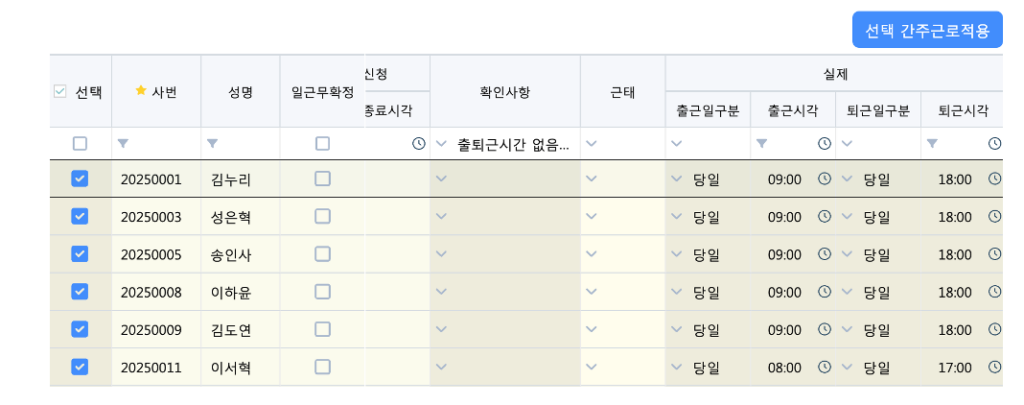1024x405 pixels.
Task: Enable the 일근무확정 filter row checkbox
Action: click(x=322, y=144)
